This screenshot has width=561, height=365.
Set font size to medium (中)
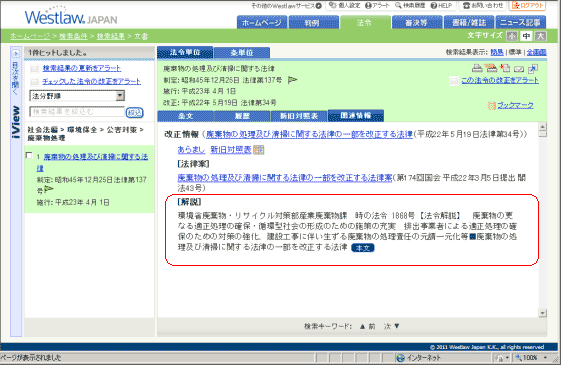point(526,36)
